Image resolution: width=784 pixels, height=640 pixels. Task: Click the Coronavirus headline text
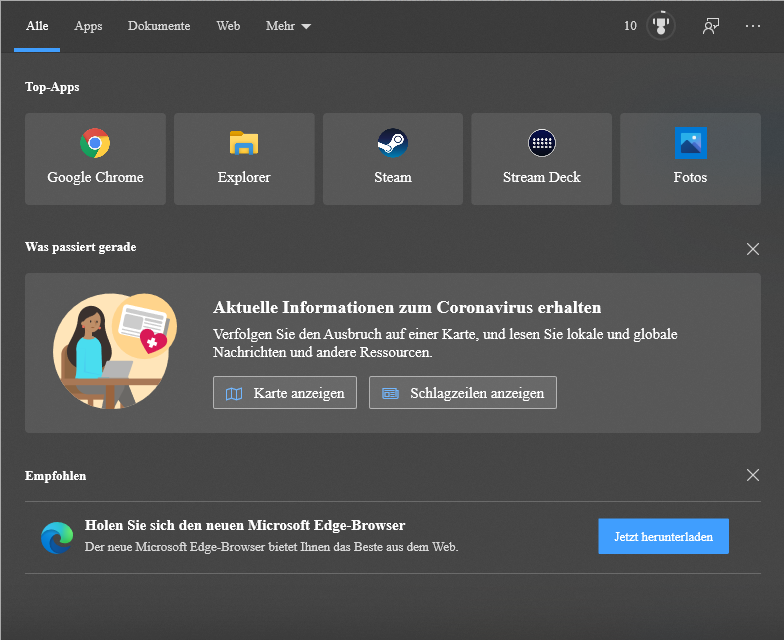(407, 307)
